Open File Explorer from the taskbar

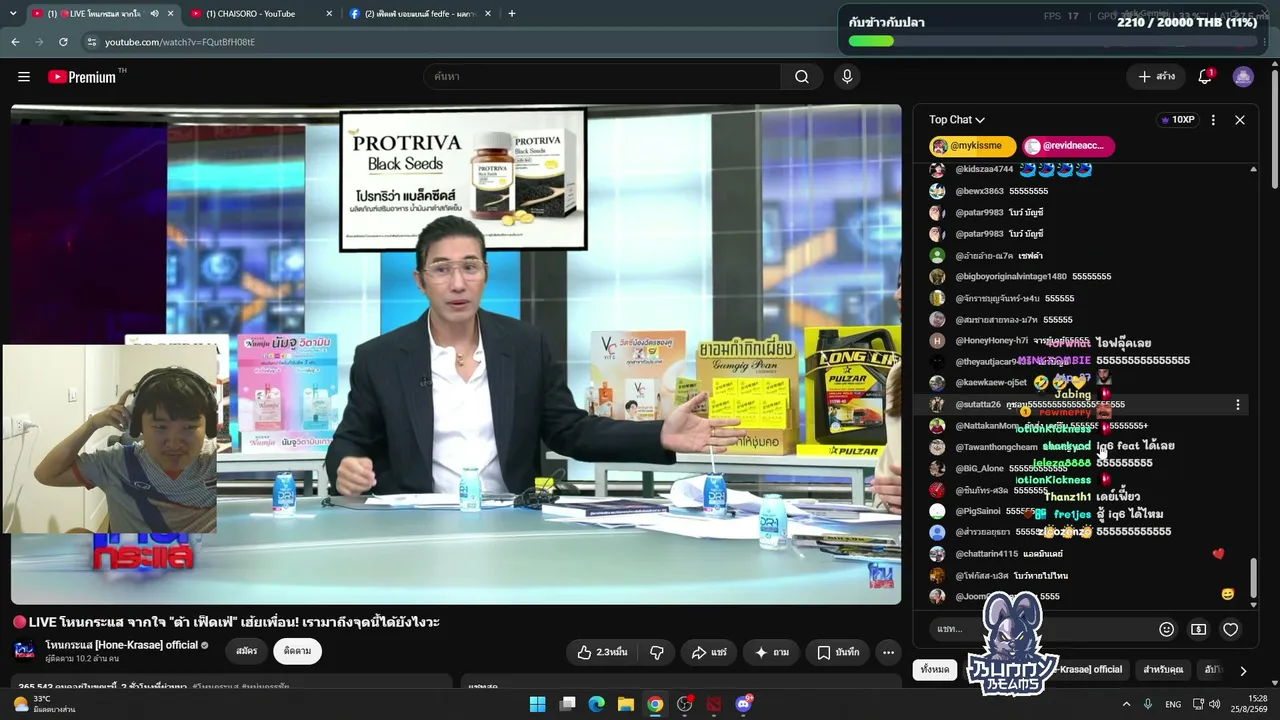click(626, 704)
